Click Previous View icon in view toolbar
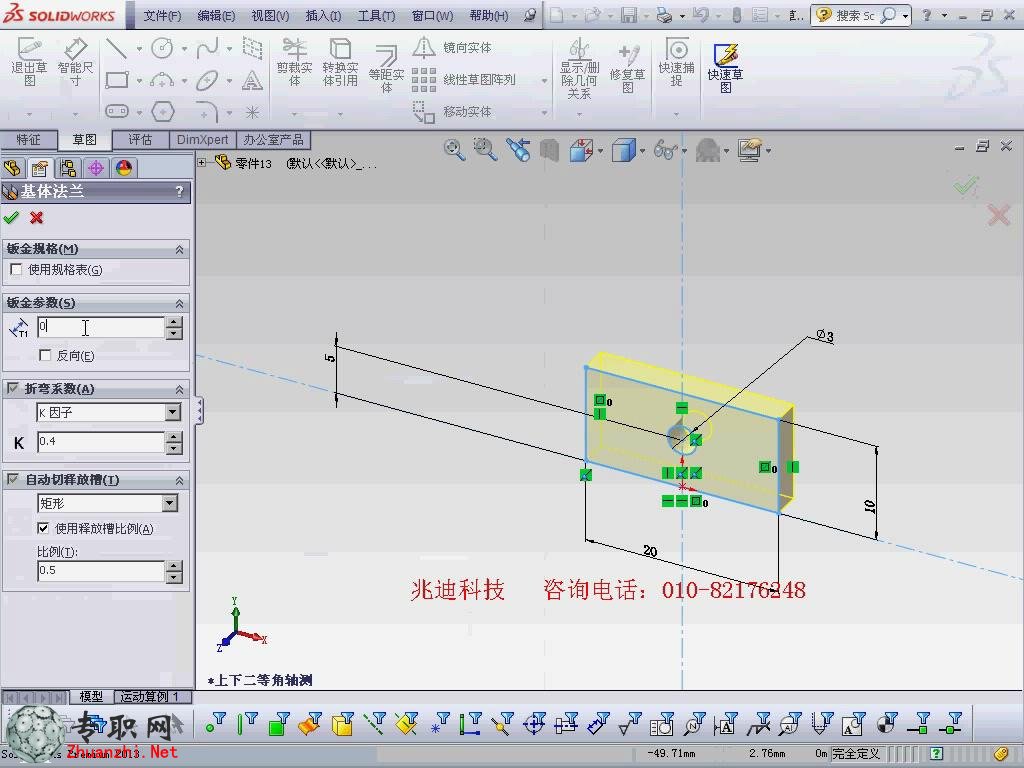 [x=518, y=150]
